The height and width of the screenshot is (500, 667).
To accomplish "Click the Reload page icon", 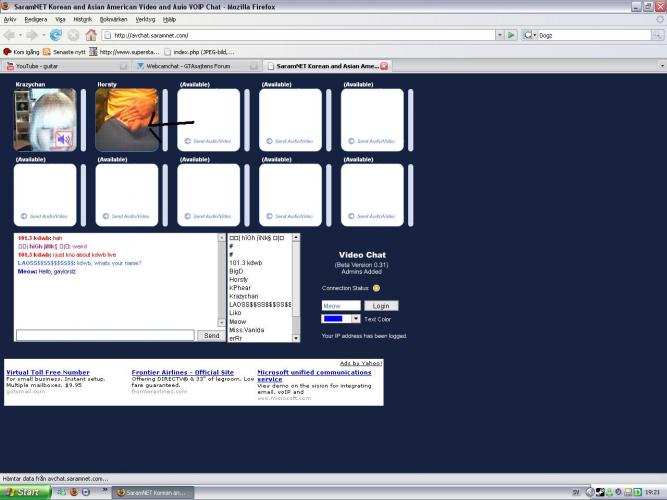I will pyautogui.click(x=56, y=35).
